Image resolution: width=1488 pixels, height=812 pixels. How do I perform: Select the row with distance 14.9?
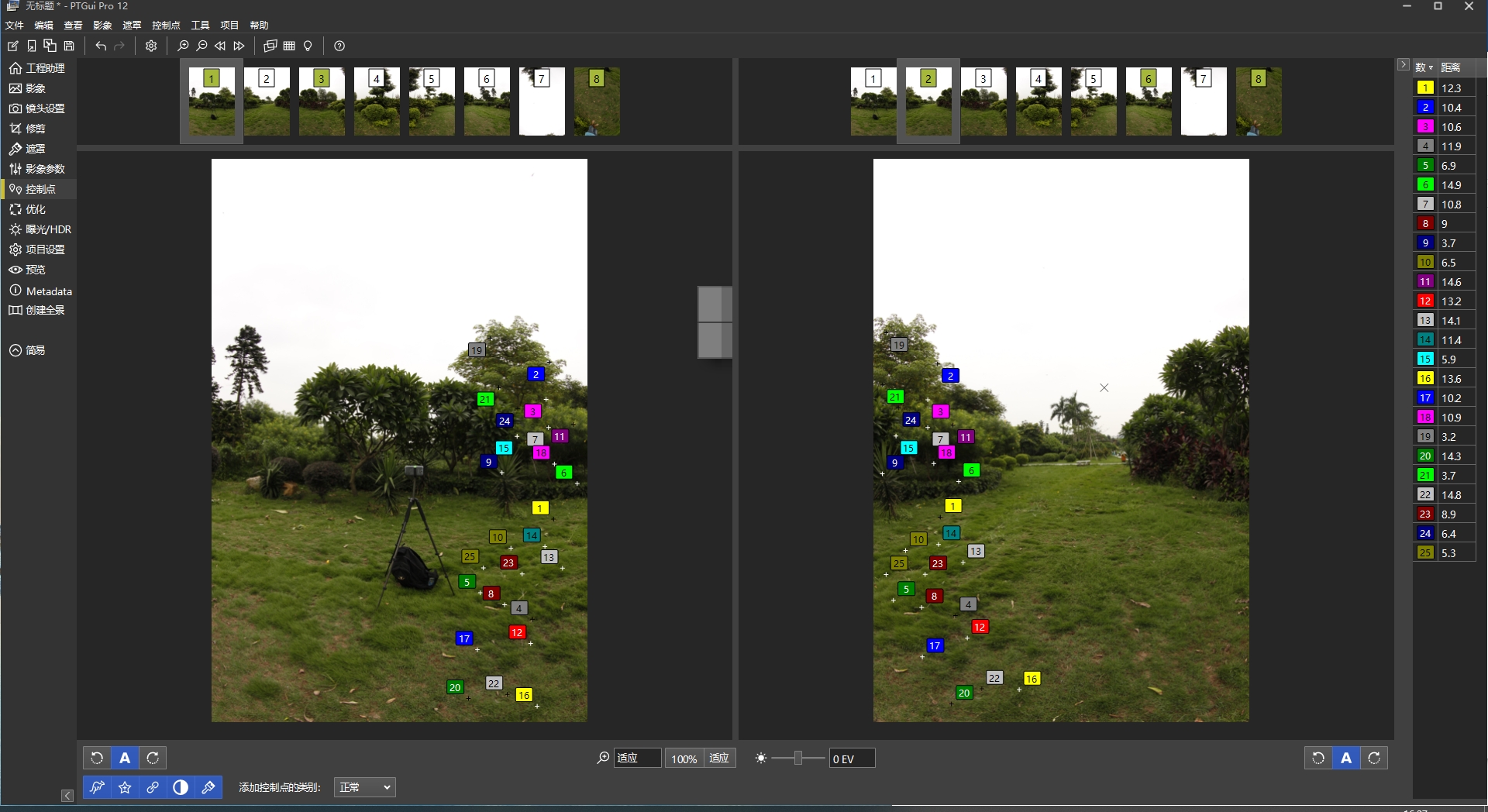tap(1445, 185)
